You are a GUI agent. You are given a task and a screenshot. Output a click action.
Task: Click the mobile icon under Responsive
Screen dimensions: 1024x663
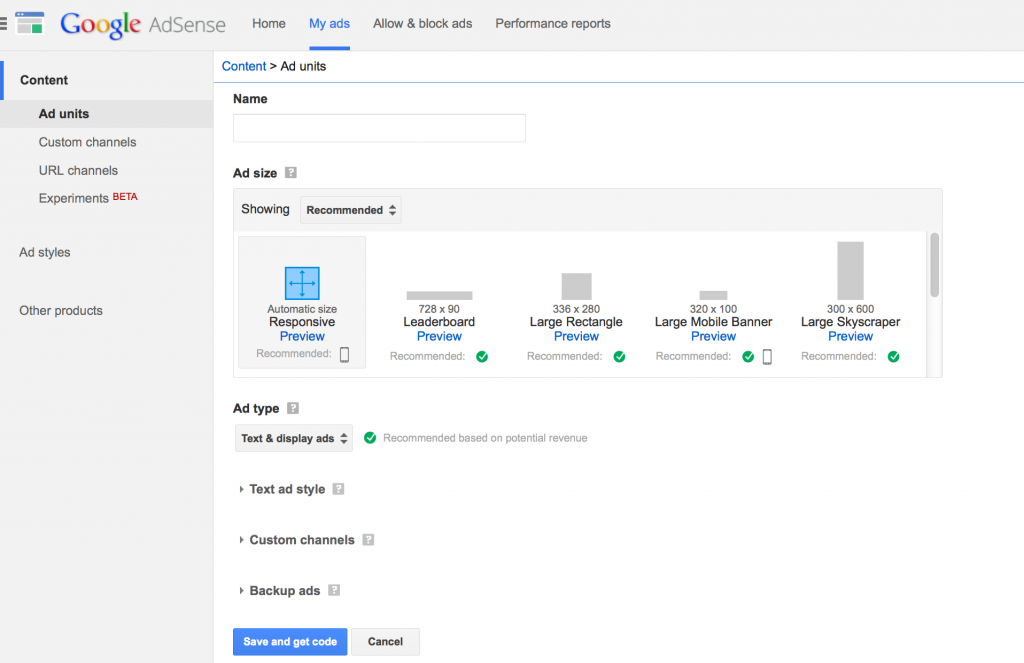click(344, 354)
